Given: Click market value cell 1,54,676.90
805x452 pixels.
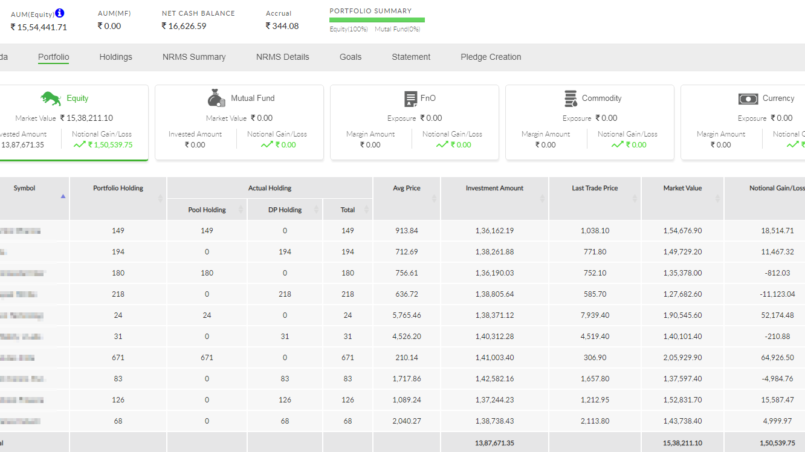Looking at the screenshot, I should 682,231.
